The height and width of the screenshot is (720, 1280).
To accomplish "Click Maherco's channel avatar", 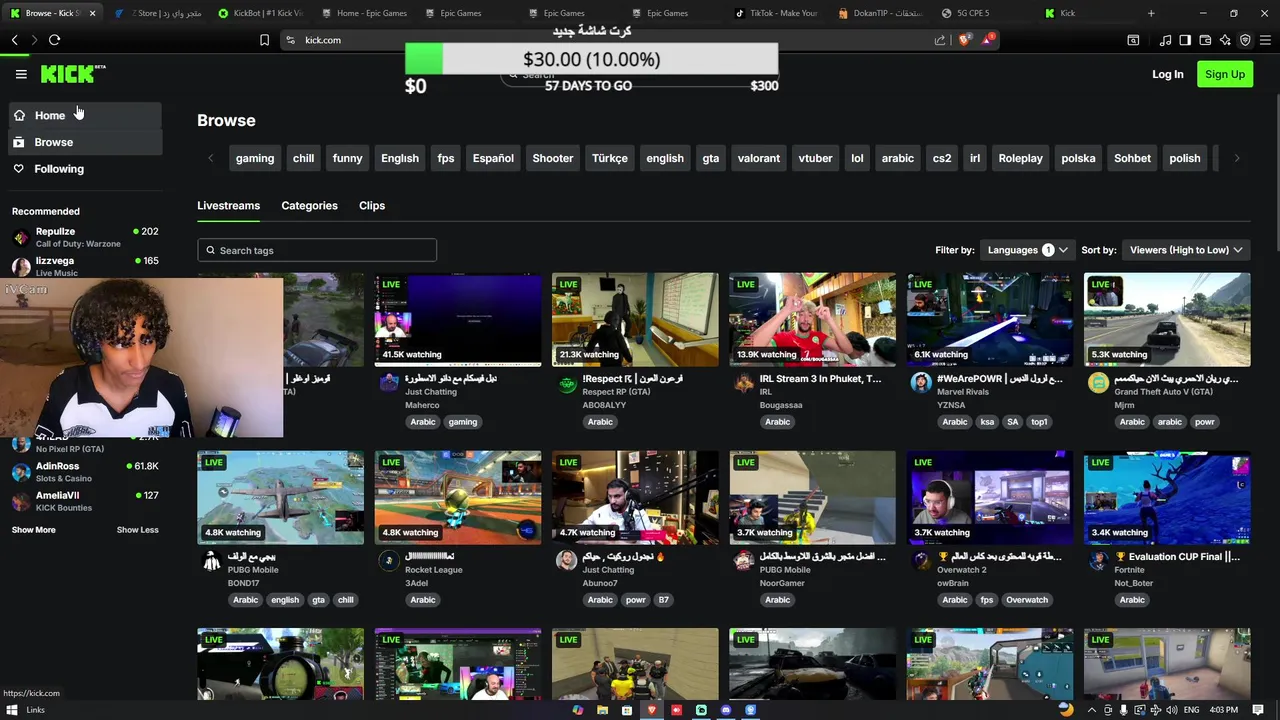I will (388, 383).
